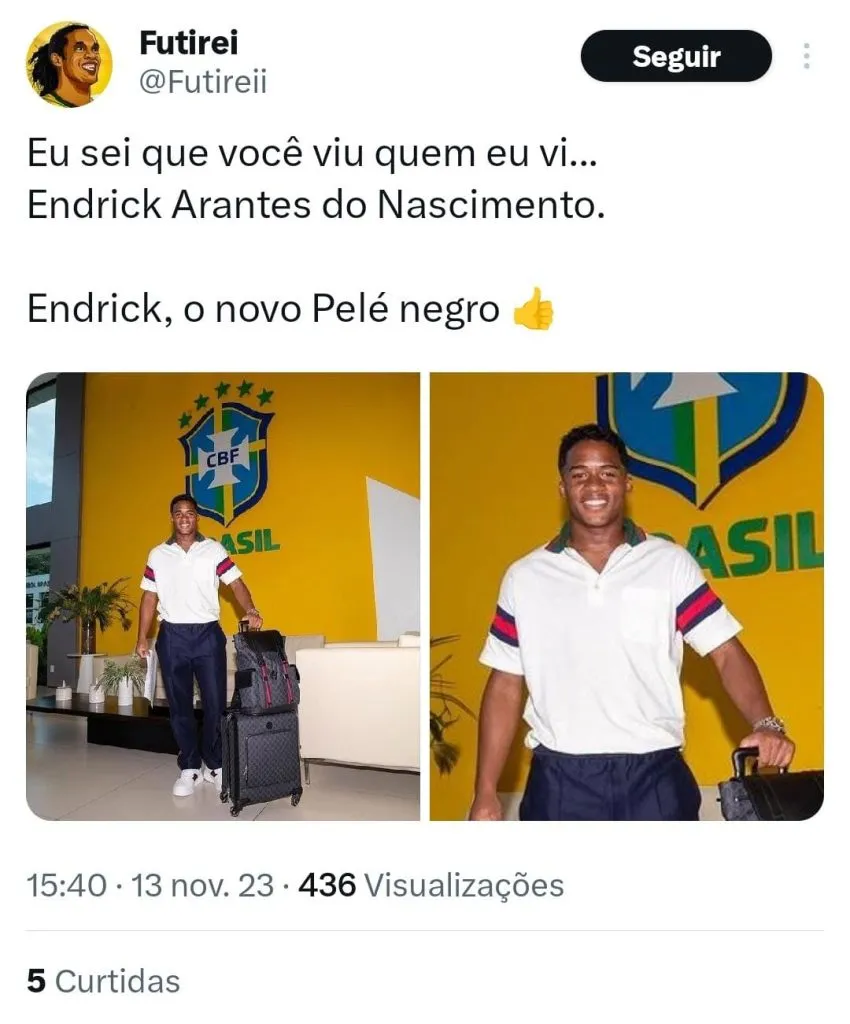The width and height of the screenshot is (850, 1024).
Task: Open the @Futireii handle link
Action: point(204,83)
